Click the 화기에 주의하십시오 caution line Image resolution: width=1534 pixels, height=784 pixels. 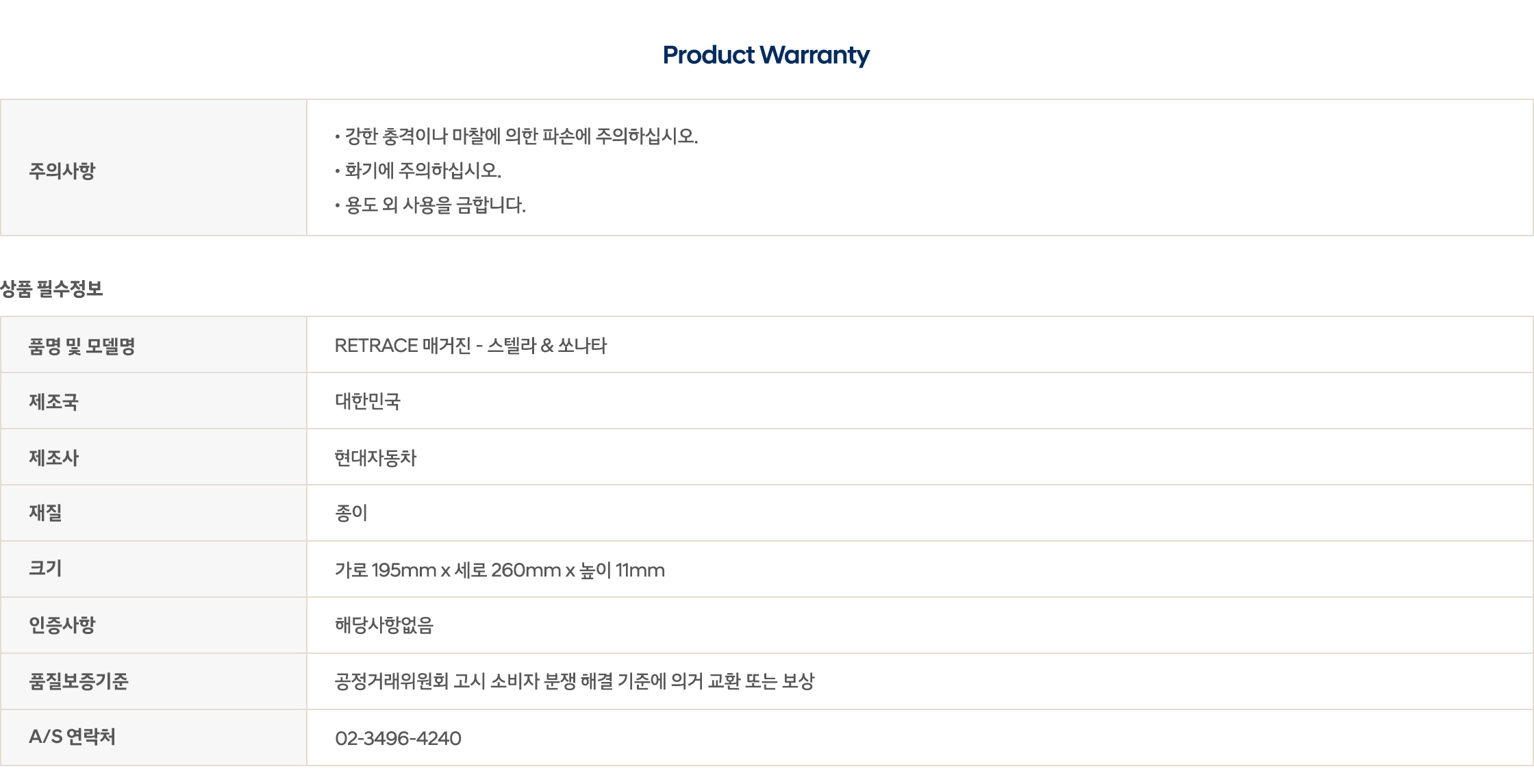coord(423,170)
